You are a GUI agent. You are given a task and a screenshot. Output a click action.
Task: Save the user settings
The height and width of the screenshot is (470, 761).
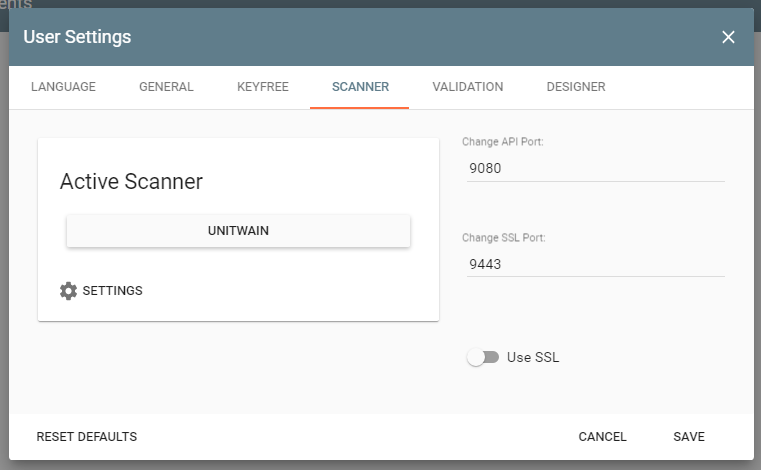pyautogui.click(x=689, y=437)
